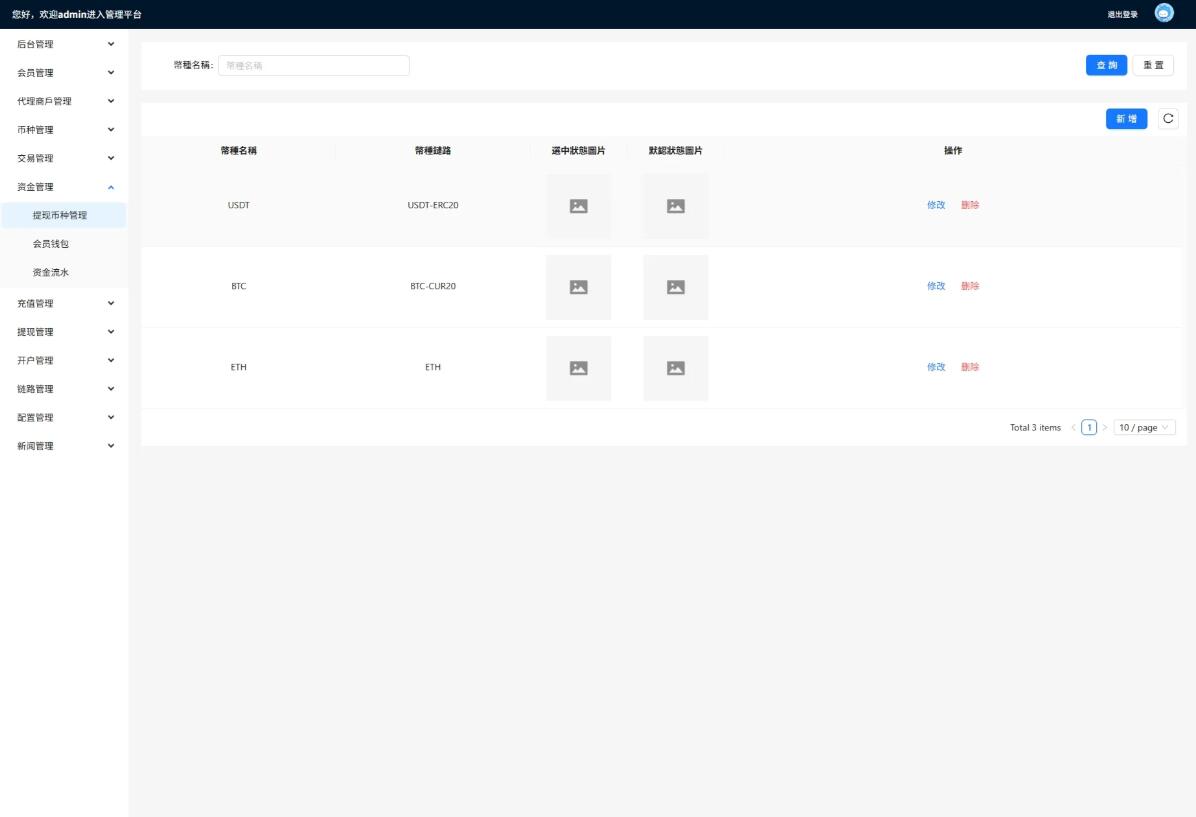Image resolution: width=1196 pixels, height=817 pixels.
Task: Expand the 充值管理 sidebar menu
Action: [64, 303]
